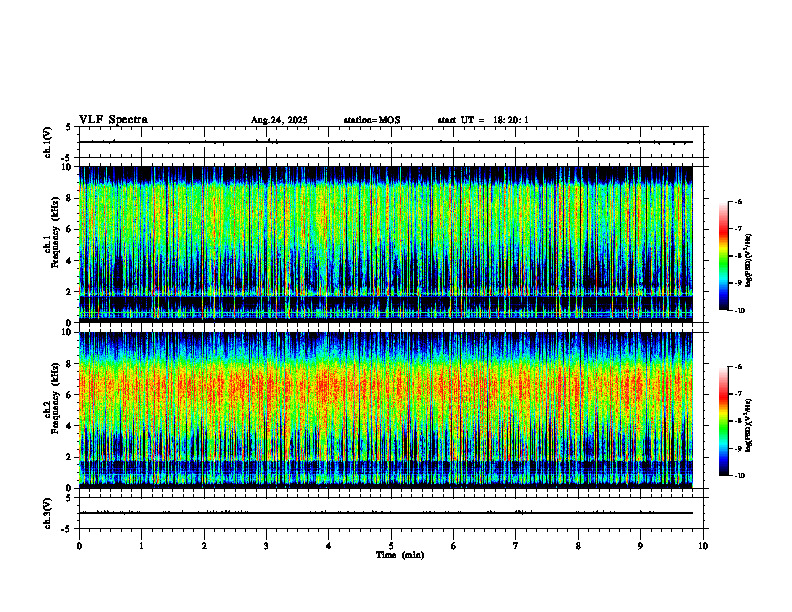
Task: Click the ch.1 spectrogram color bar
Action: (x=723, y=256)
